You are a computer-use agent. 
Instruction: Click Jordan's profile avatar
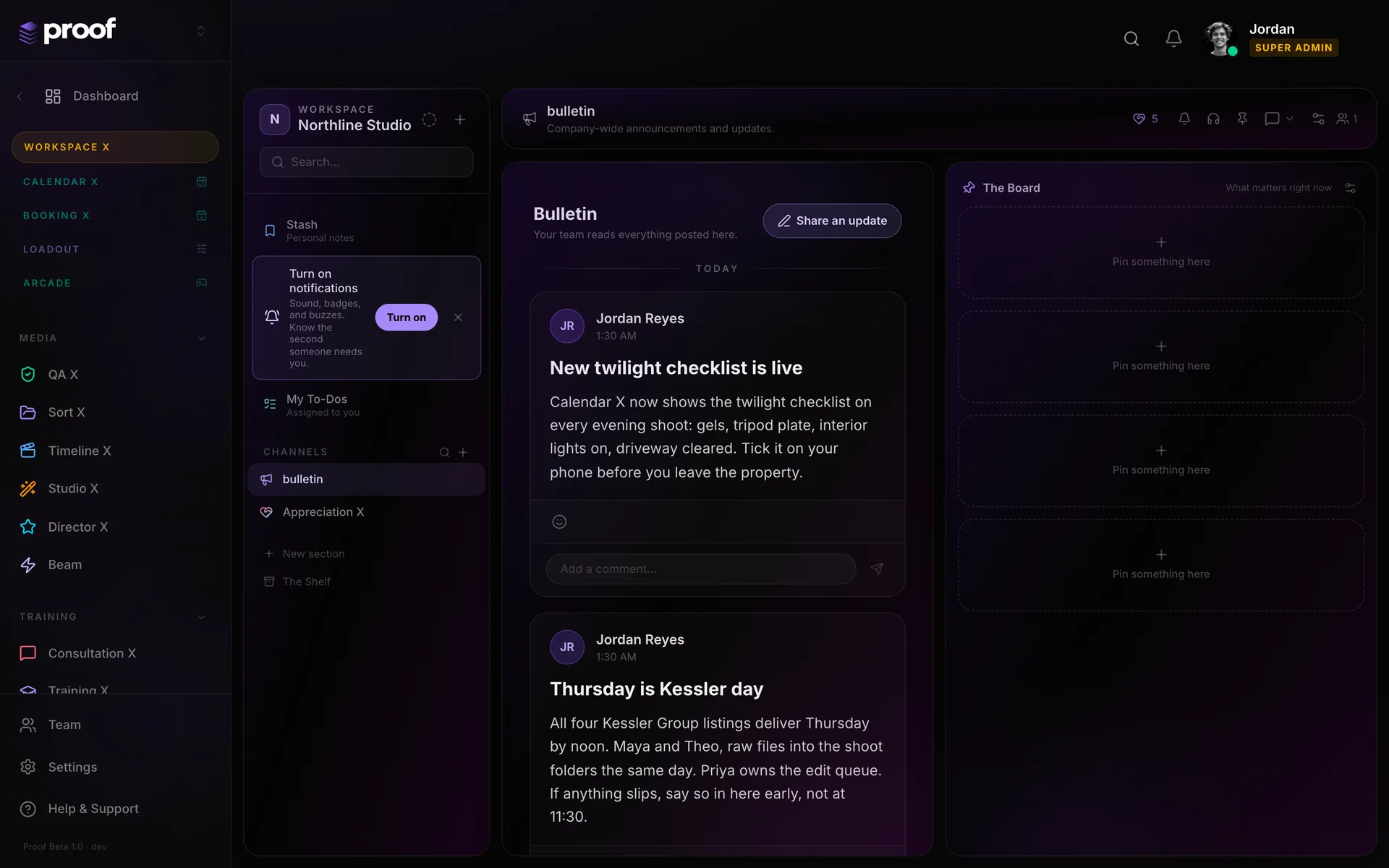[x=1220, y=38]
